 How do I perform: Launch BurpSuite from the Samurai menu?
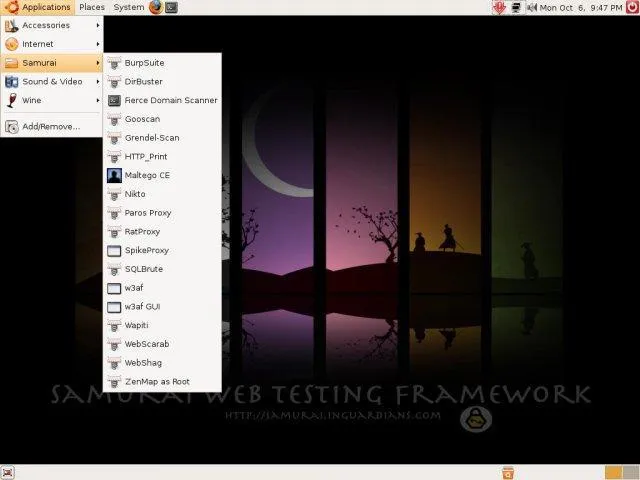[x=144, y=63]
